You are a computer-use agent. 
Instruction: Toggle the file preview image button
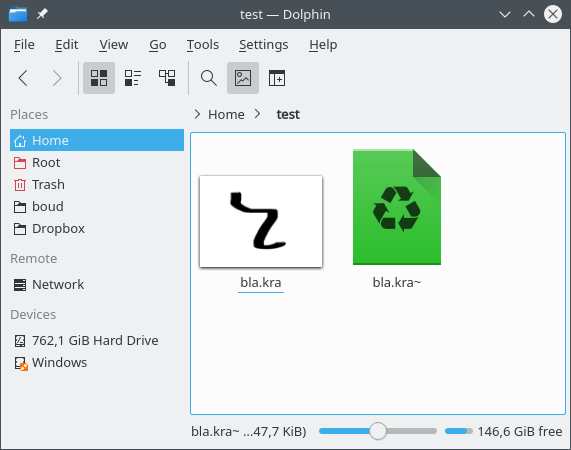pyautogui.click(x=243, y=78)
